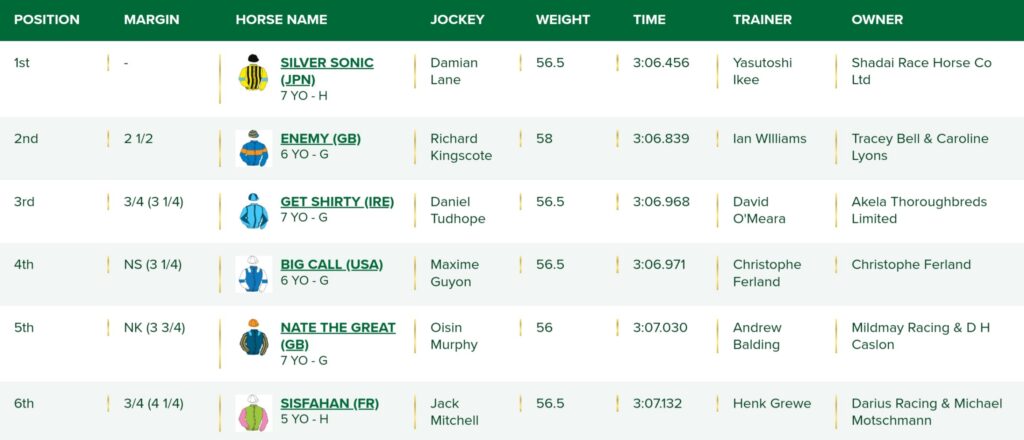Click the MARGIN column header
The width and height of the screenshot is (1024, 440).
coord(152,20)
